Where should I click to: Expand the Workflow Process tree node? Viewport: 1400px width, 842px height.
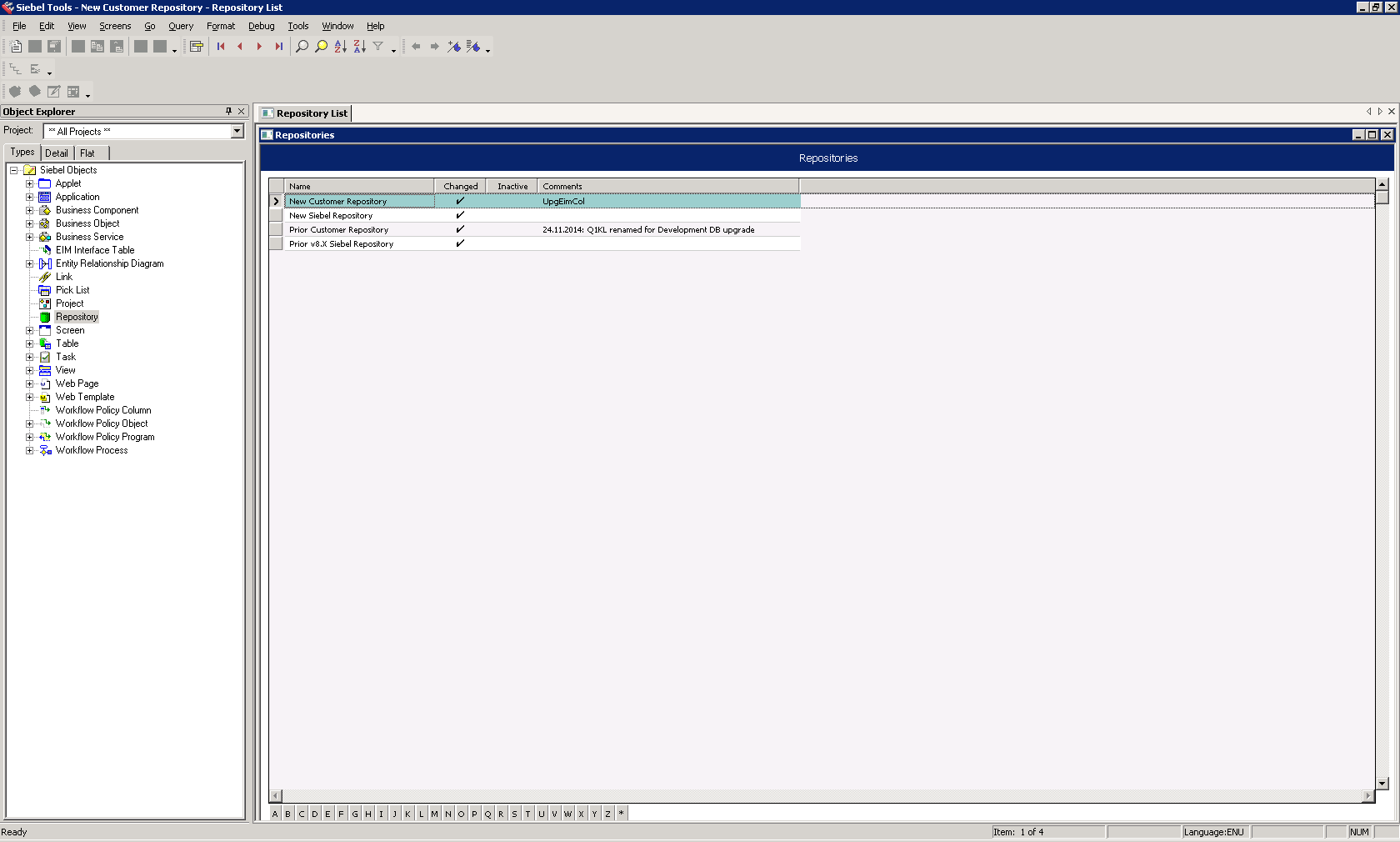coord(29,450)
